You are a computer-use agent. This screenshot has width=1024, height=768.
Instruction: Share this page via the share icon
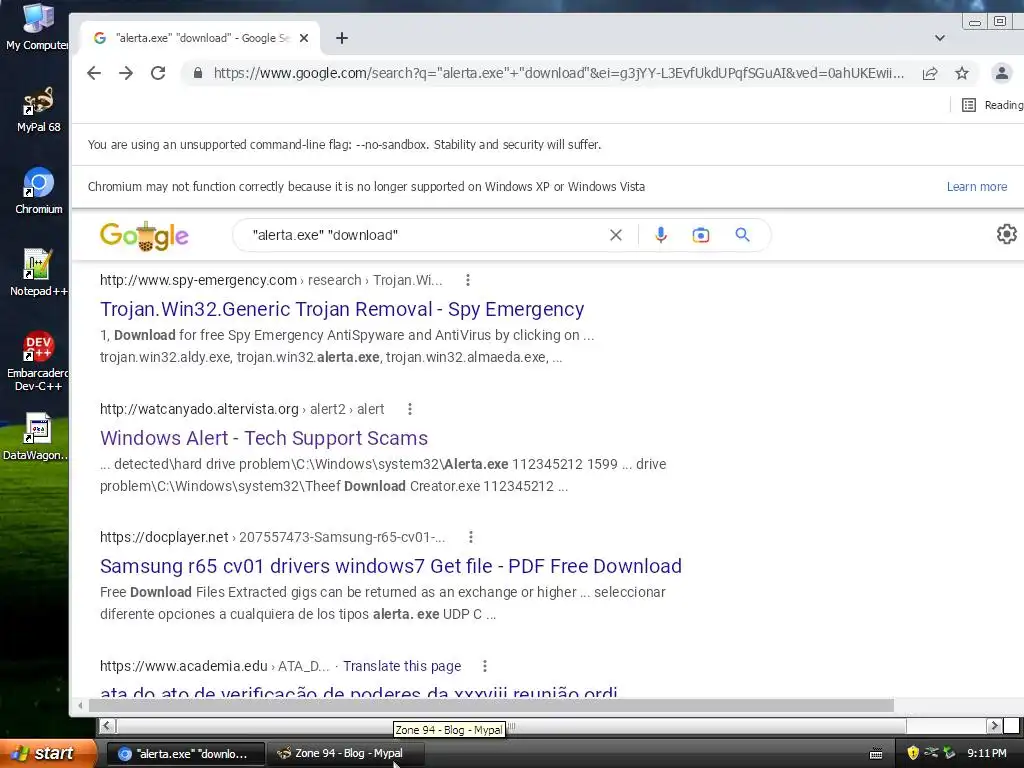930,73
